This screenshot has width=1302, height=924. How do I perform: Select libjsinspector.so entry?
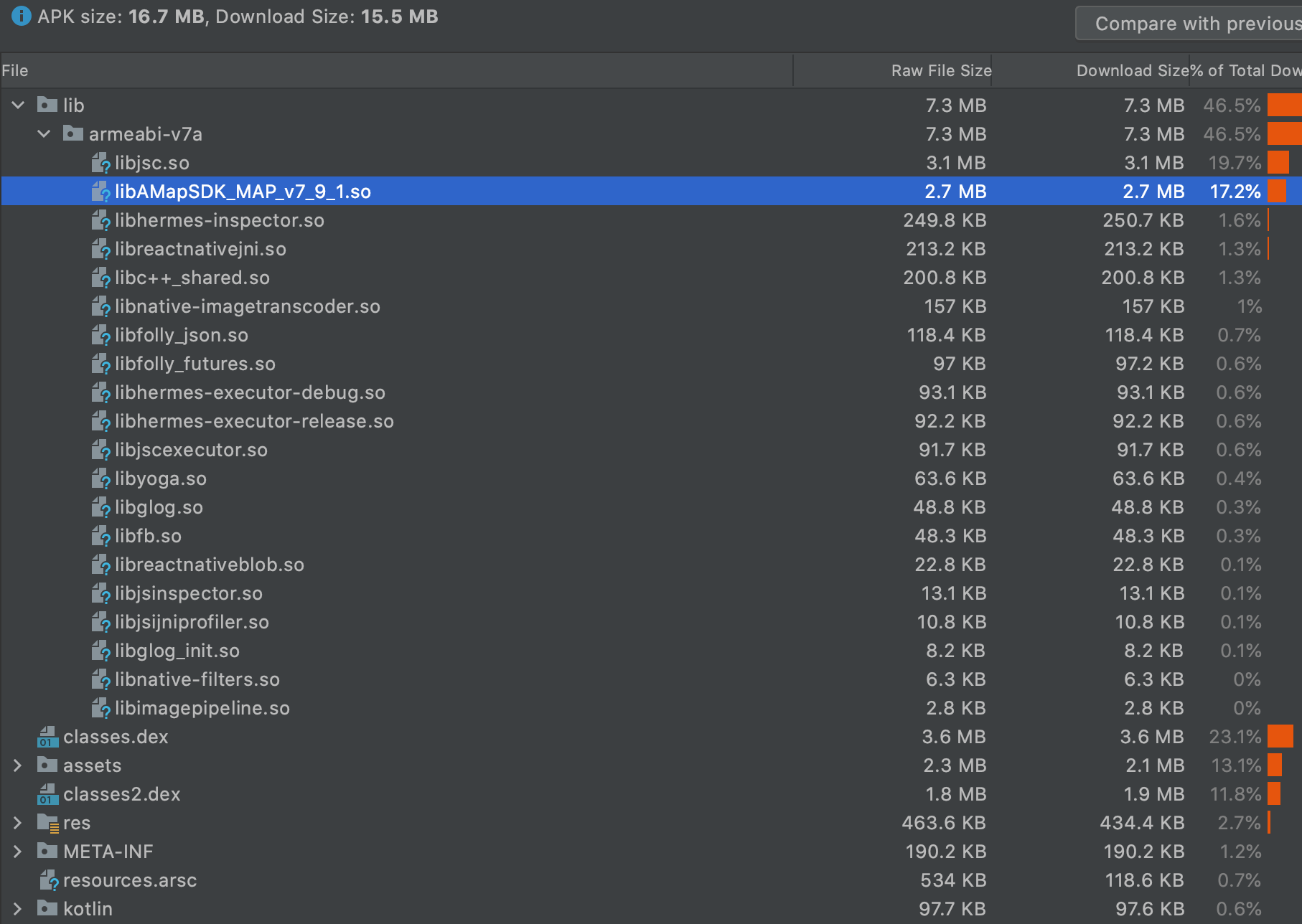click(651, 593)
